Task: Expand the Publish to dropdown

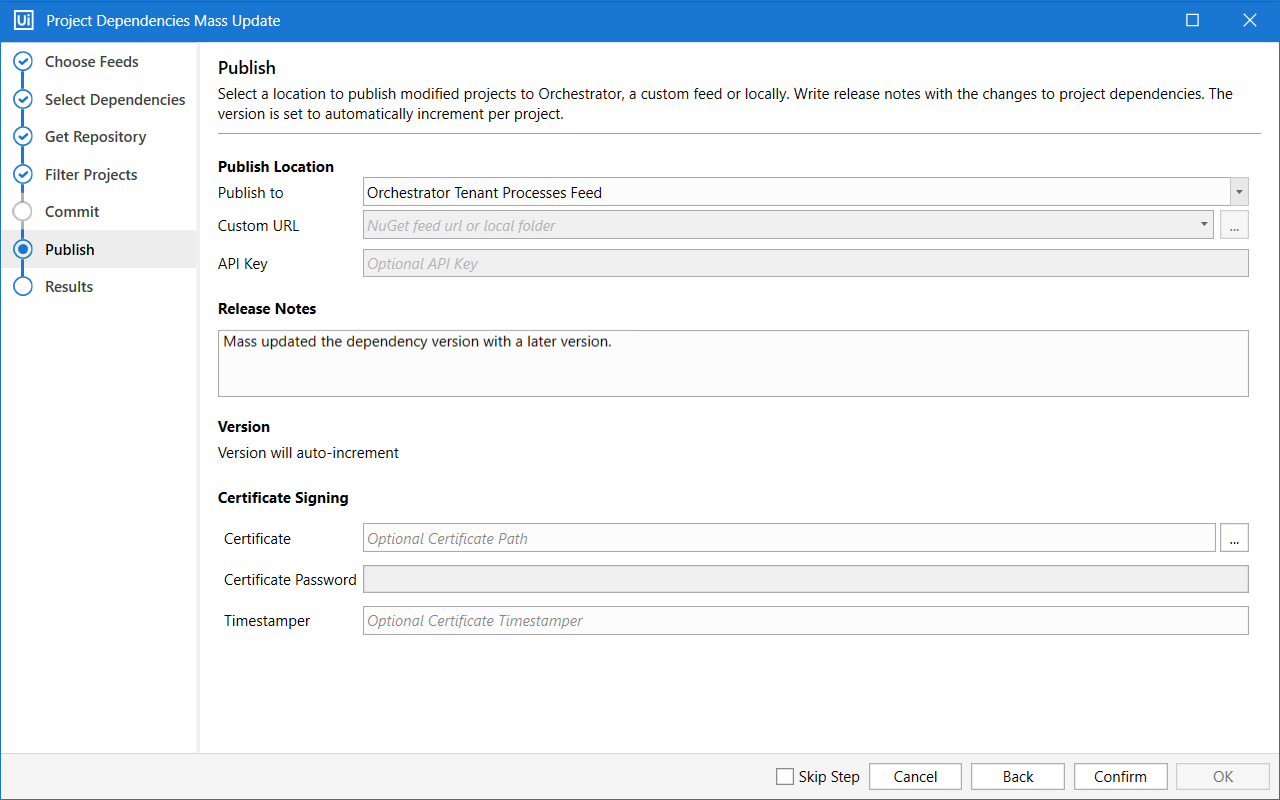Action: pos(1239,192)
